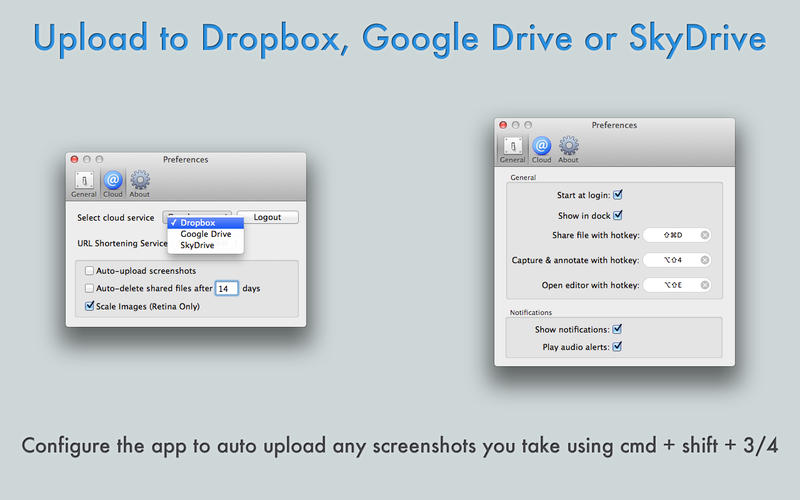Screen dimensions: 800x500
Task: Choose SkyDrive in cloud service menu
Action: click(206, 245)
